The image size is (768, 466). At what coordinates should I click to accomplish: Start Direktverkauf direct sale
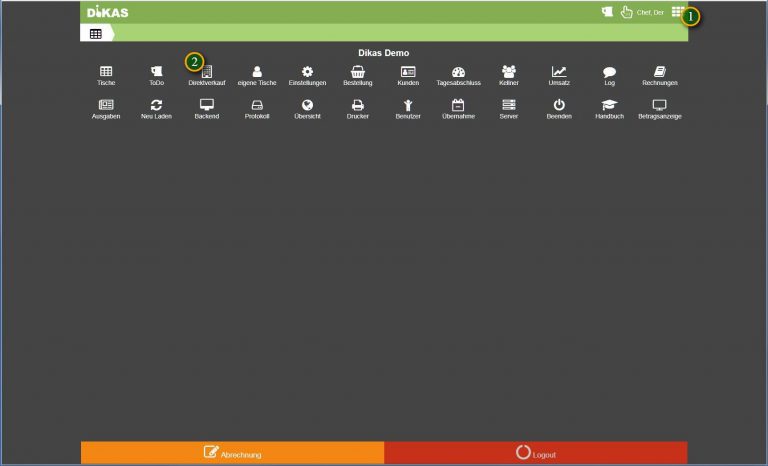(x=207, y=72)
